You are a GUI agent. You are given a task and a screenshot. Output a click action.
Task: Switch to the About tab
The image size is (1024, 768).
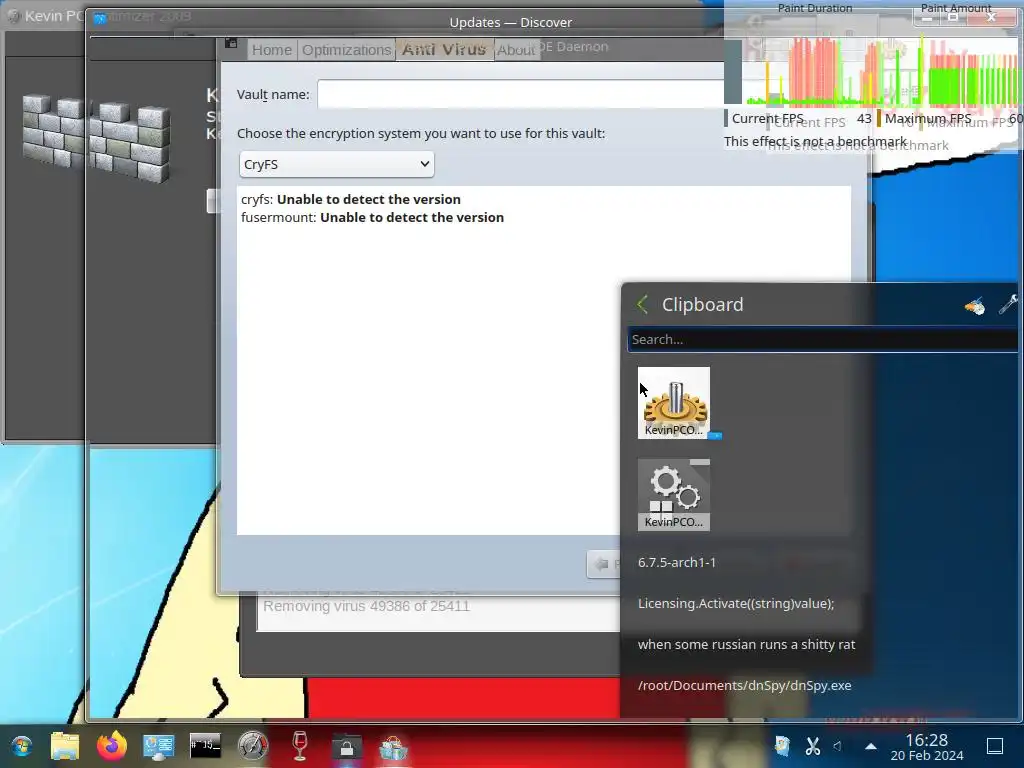click(516, 50)
